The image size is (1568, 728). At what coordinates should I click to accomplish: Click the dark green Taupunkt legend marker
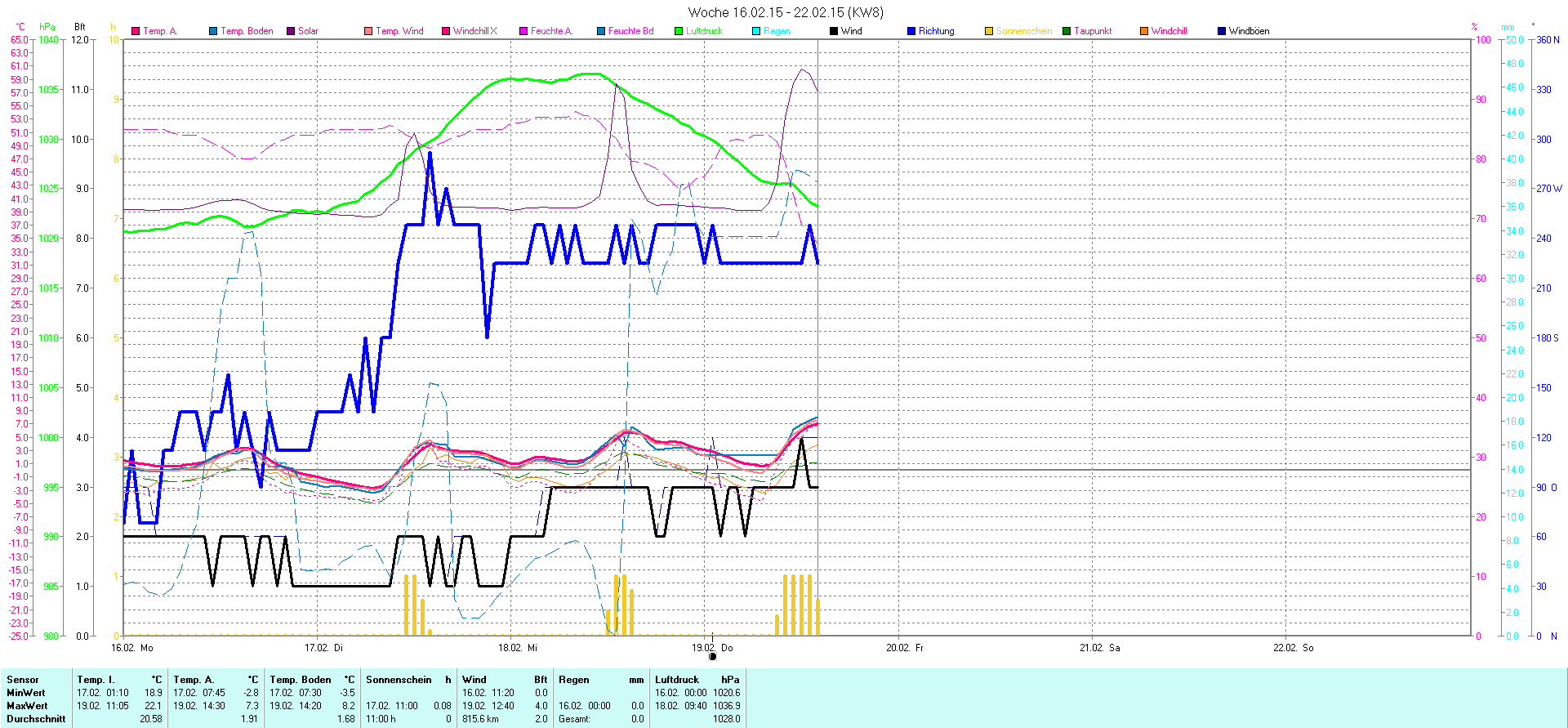(1067, 31)
